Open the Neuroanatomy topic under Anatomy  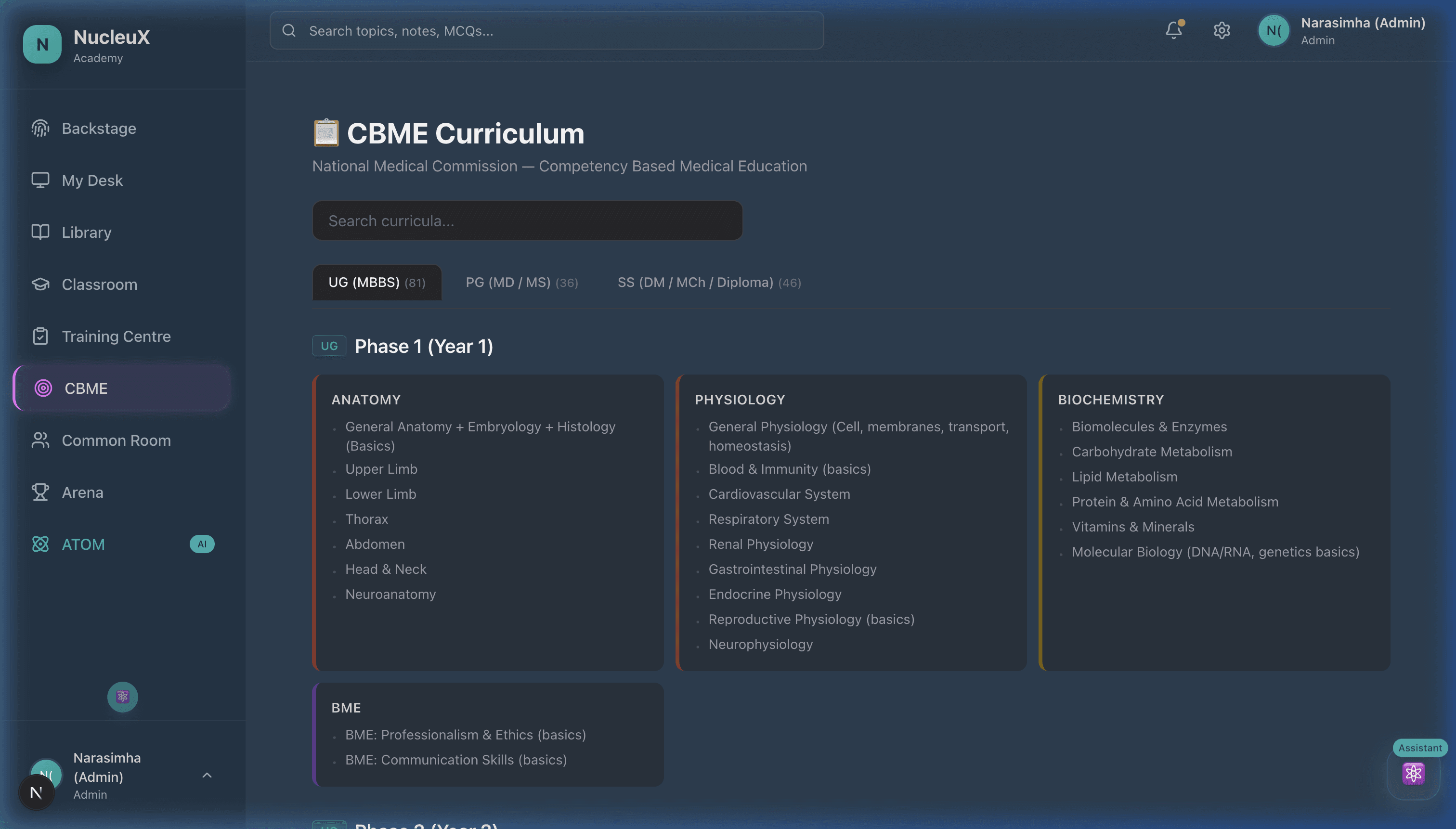(x=390, y=594)
